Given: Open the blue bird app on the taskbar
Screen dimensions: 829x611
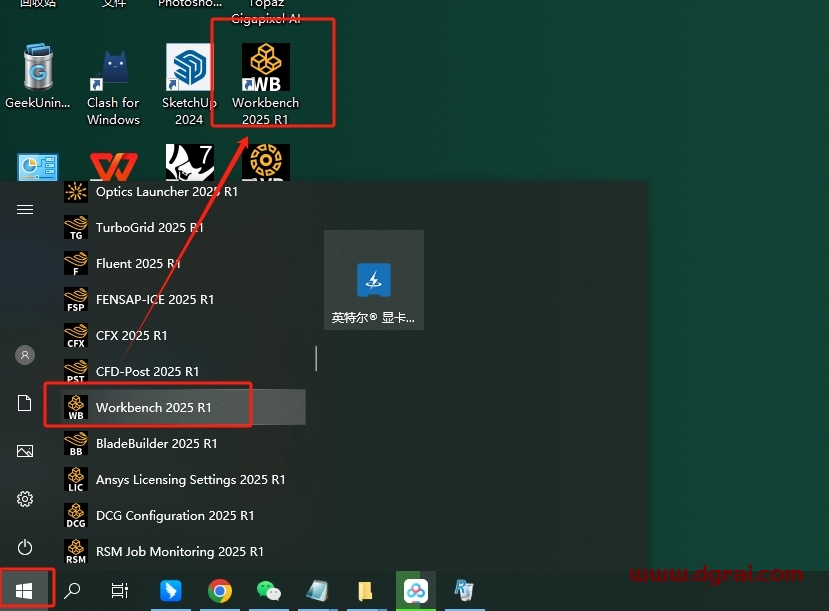Looking at the screenshot, I should [171, 590].
